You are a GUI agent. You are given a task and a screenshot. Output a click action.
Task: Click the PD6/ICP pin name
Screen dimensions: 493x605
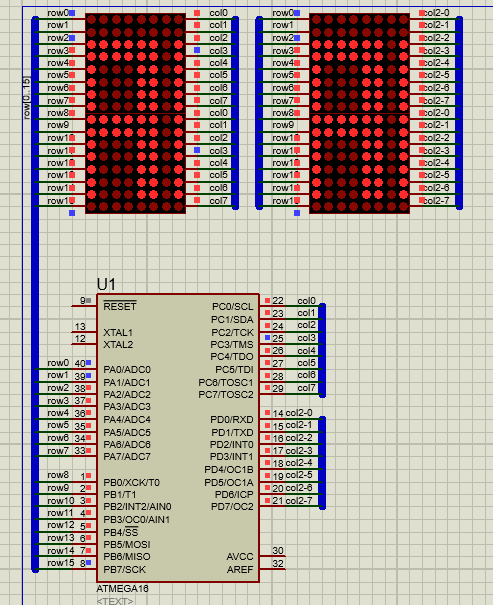(x=234, y=494)
